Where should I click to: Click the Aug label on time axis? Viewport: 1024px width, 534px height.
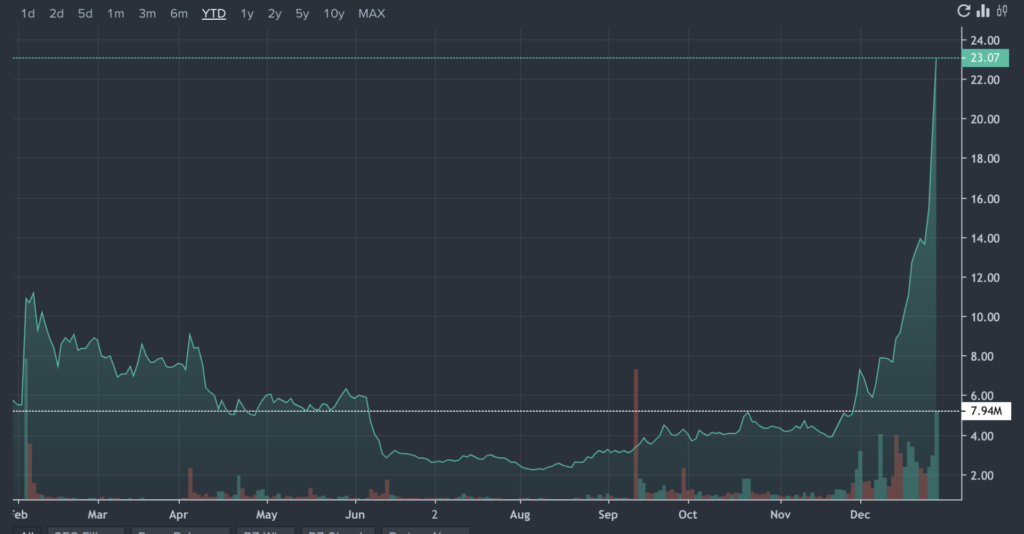tap(520, 516)
